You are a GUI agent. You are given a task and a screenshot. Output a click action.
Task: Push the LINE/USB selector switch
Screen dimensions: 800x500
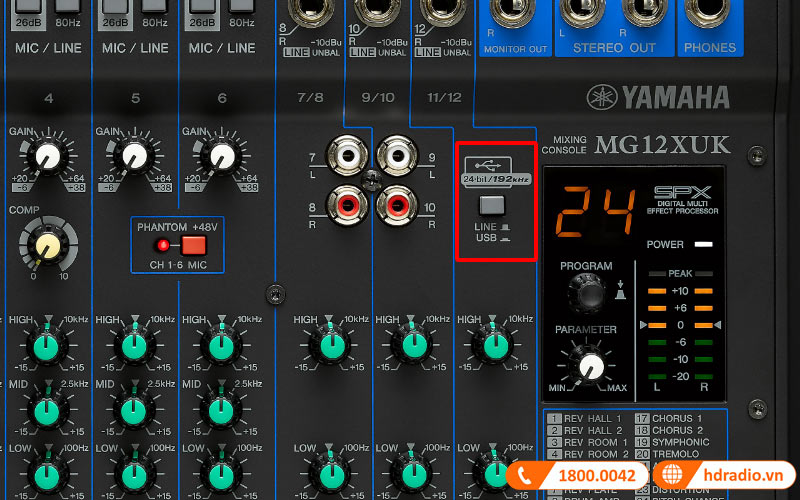[492, 206]
